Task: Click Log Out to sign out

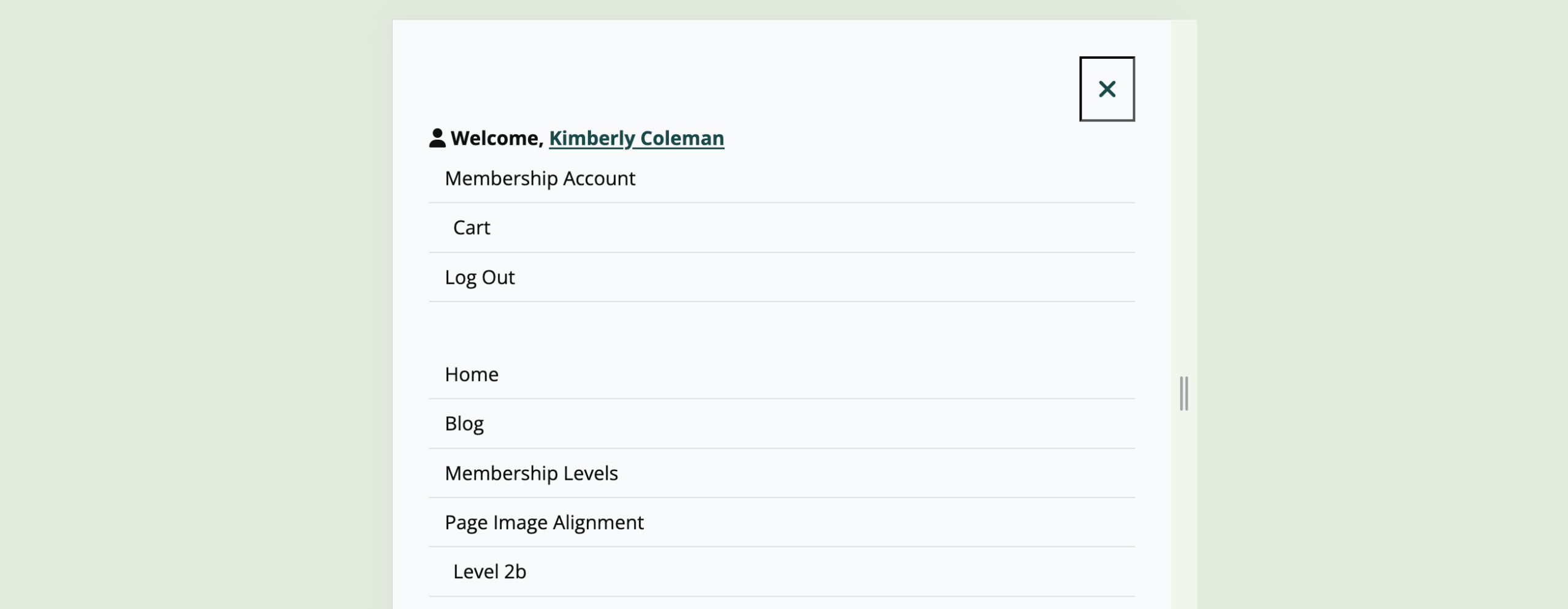Action: pos(480,277)
